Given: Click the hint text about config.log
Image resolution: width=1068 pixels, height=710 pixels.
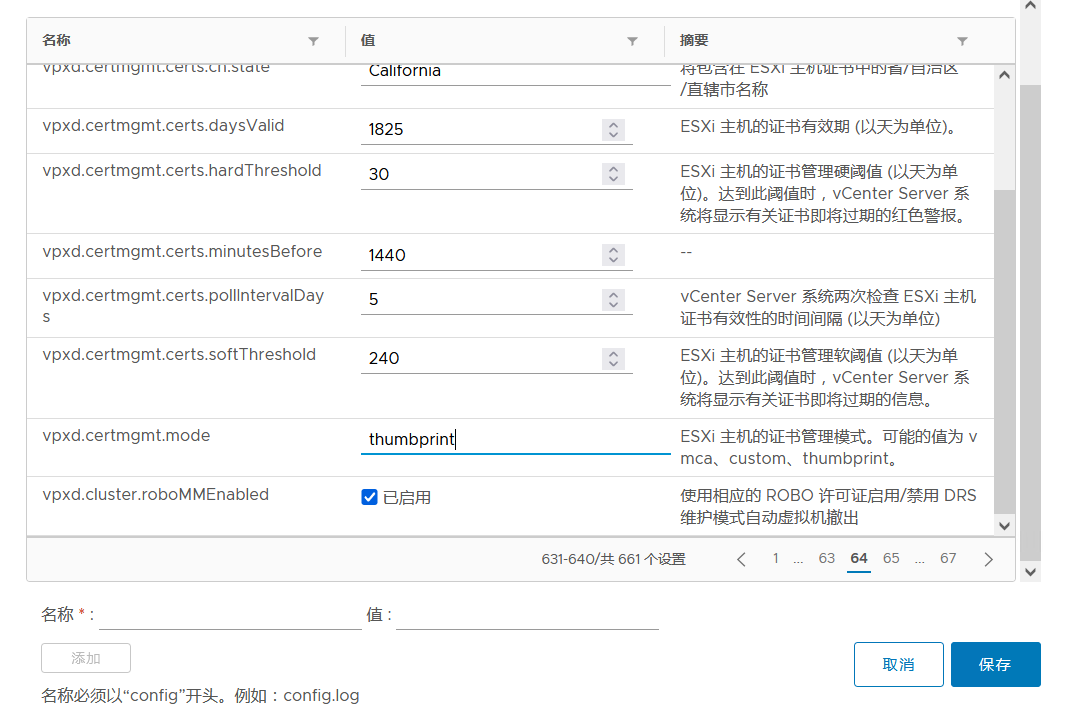Looking at the screenshot, I should [200, 696].
